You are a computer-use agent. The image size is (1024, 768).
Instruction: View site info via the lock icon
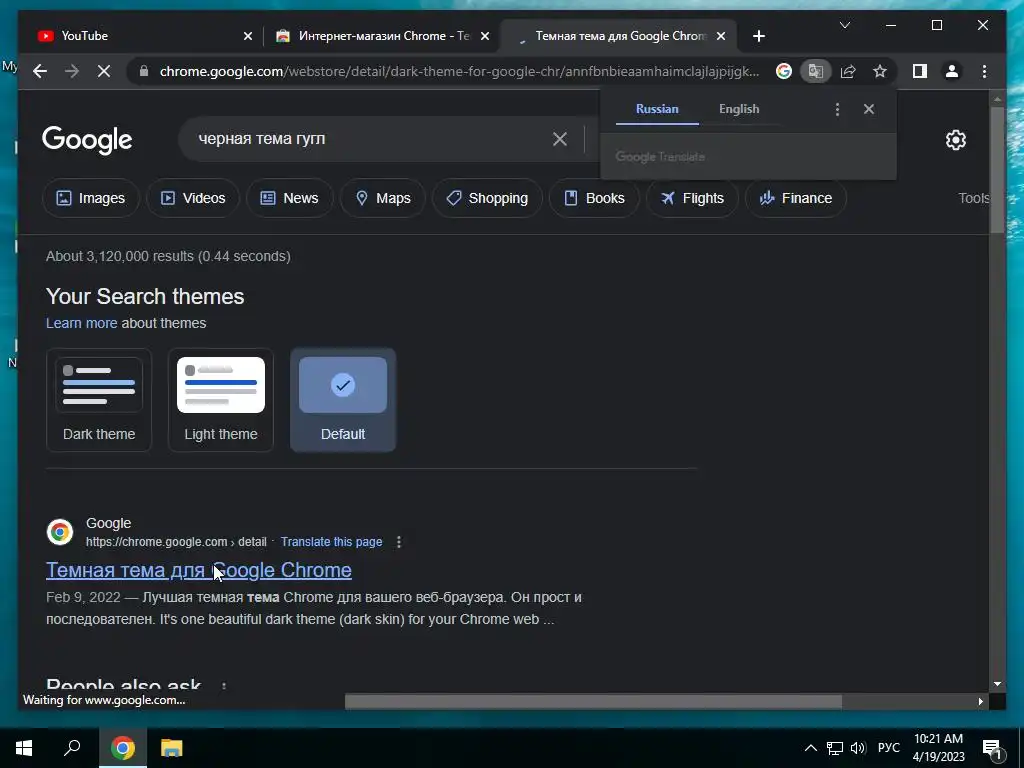point(144,71)
